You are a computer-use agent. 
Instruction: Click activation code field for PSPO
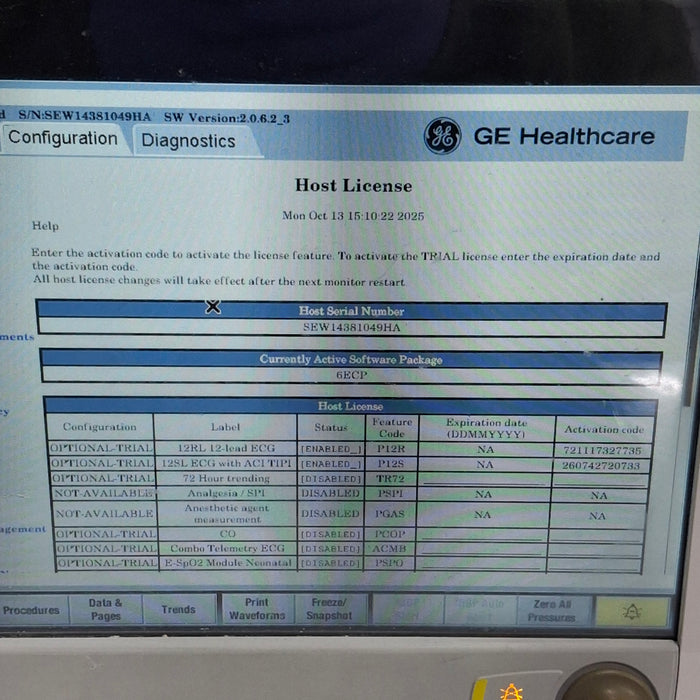click(x=594, y=565)
